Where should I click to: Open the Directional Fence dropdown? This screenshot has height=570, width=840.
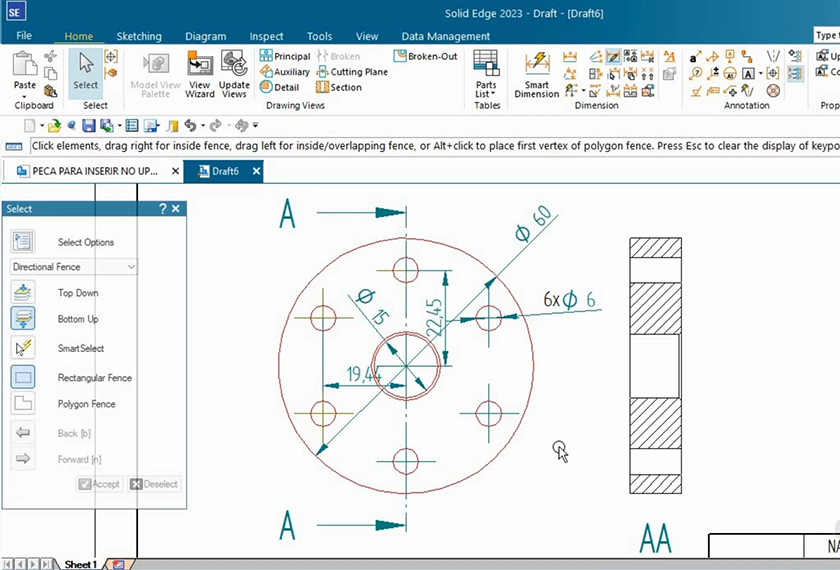(x=74, y=267)
